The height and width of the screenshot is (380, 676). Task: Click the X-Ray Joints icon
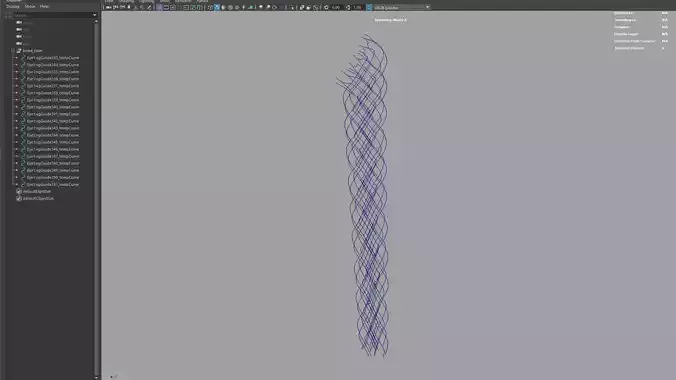(x=315, y=7)
